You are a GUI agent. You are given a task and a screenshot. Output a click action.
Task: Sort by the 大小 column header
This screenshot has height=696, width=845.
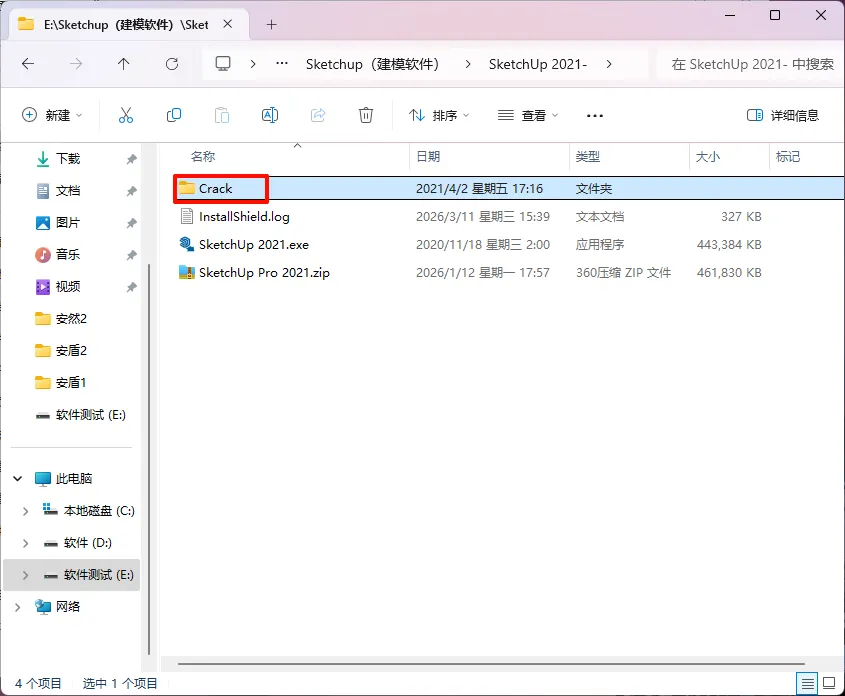pyautogui.click(x=708, y=157)
